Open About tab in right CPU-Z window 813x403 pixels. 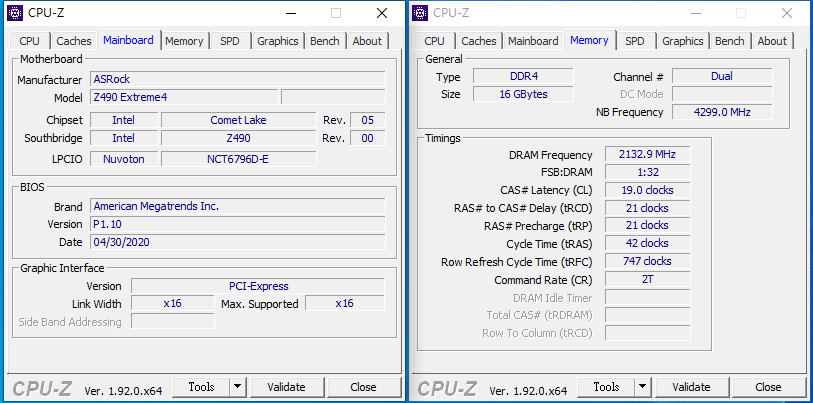click(x=772, y=41)
